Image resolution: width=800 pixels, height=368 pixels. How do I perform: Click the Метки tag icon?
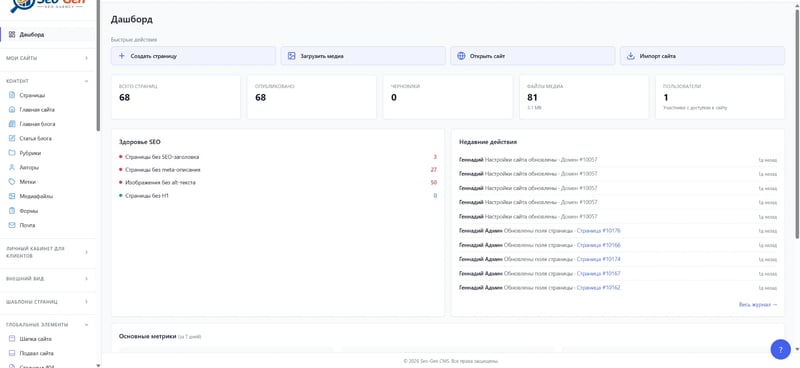(x=12, y=182)
